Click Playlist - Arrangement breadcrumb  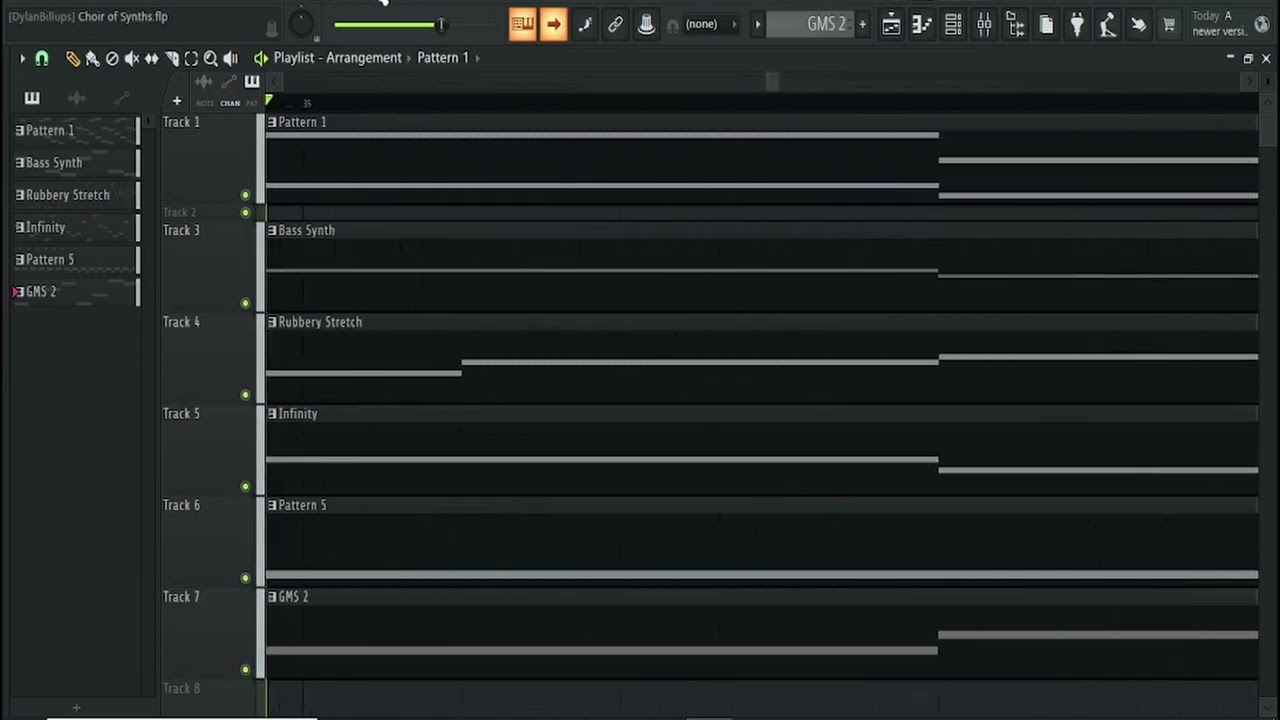pos(337,58)
